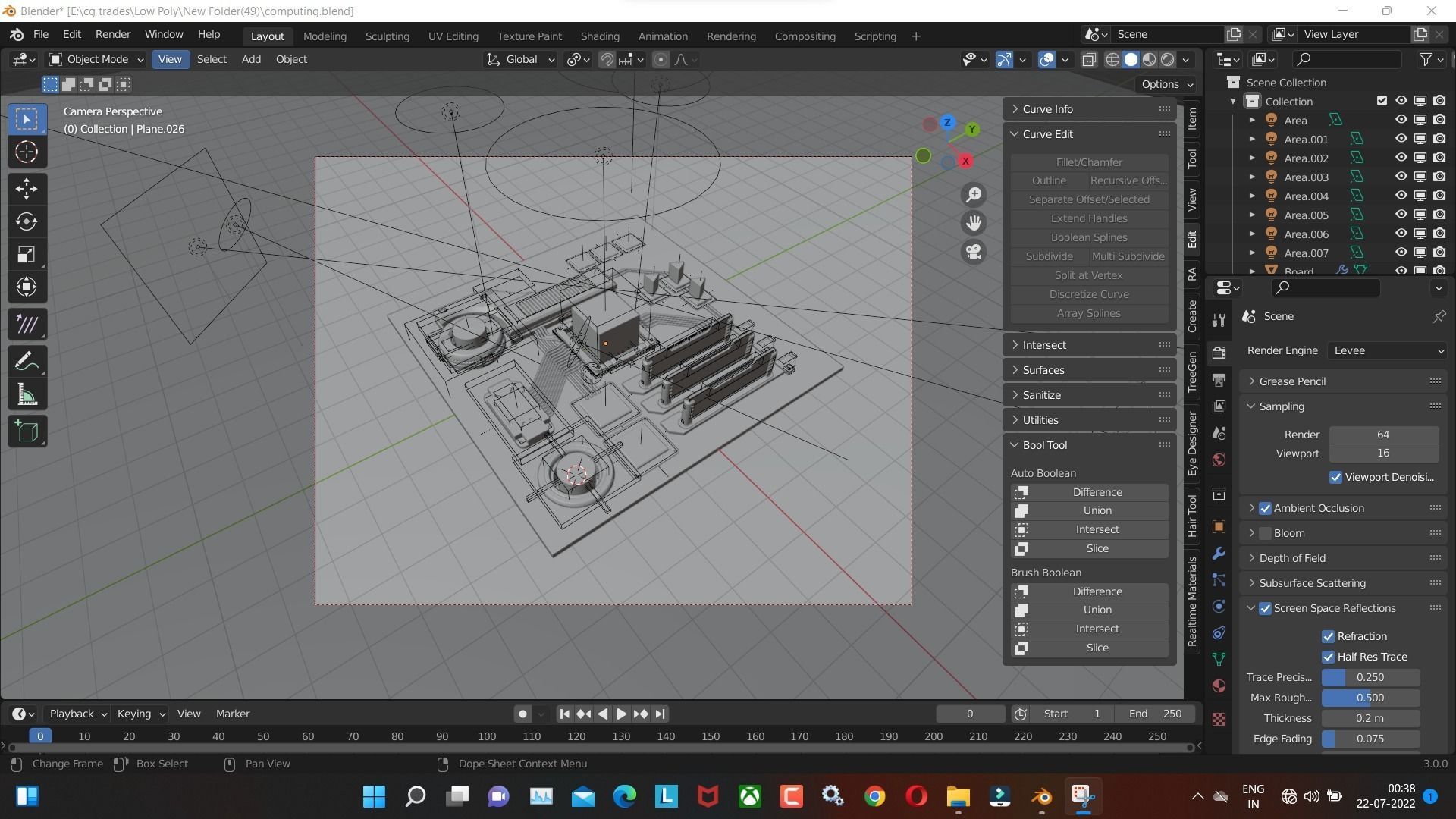Image resolution: width=1456 pixels, height=819 pixels.
Task: Click the viewport zoom magnifier icon
Action: 974,195
